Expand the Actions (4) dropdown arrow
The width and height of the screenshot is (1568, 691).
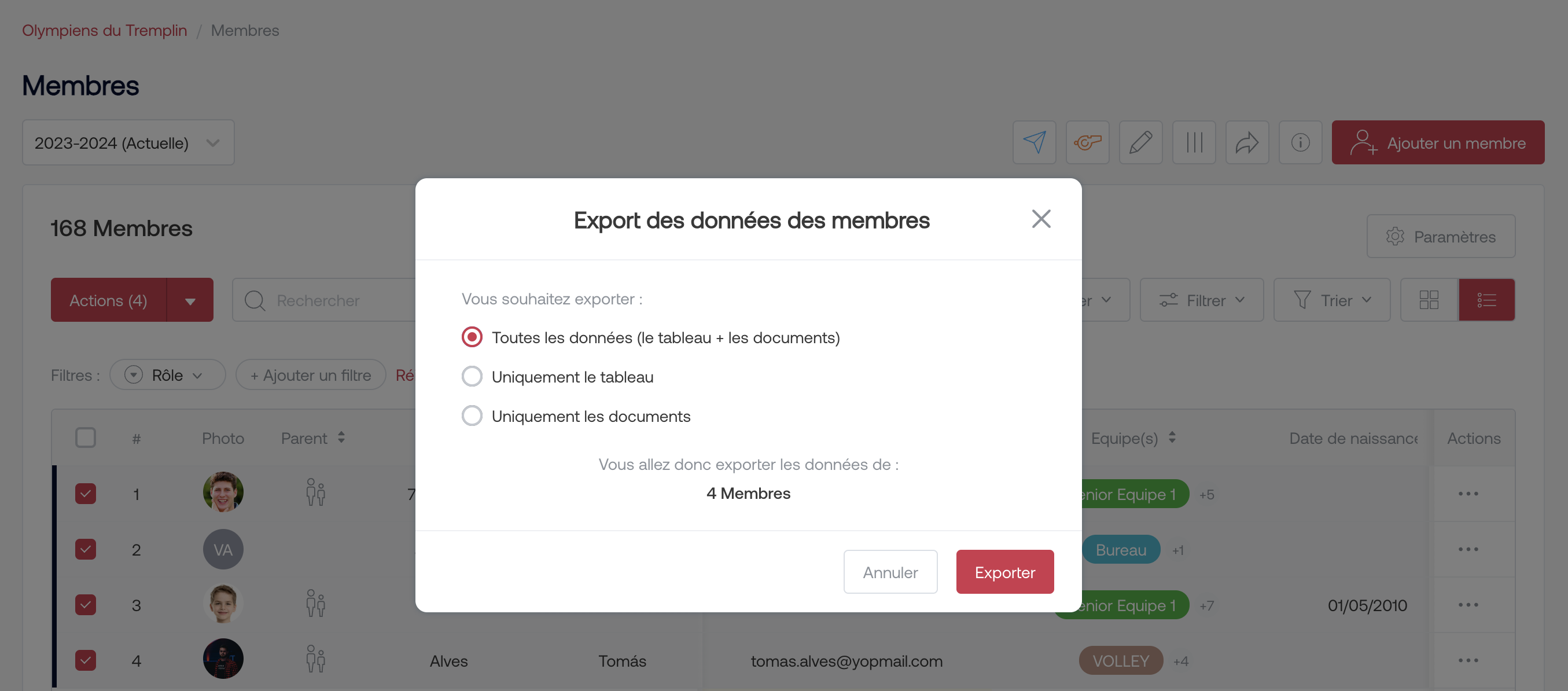190,300
